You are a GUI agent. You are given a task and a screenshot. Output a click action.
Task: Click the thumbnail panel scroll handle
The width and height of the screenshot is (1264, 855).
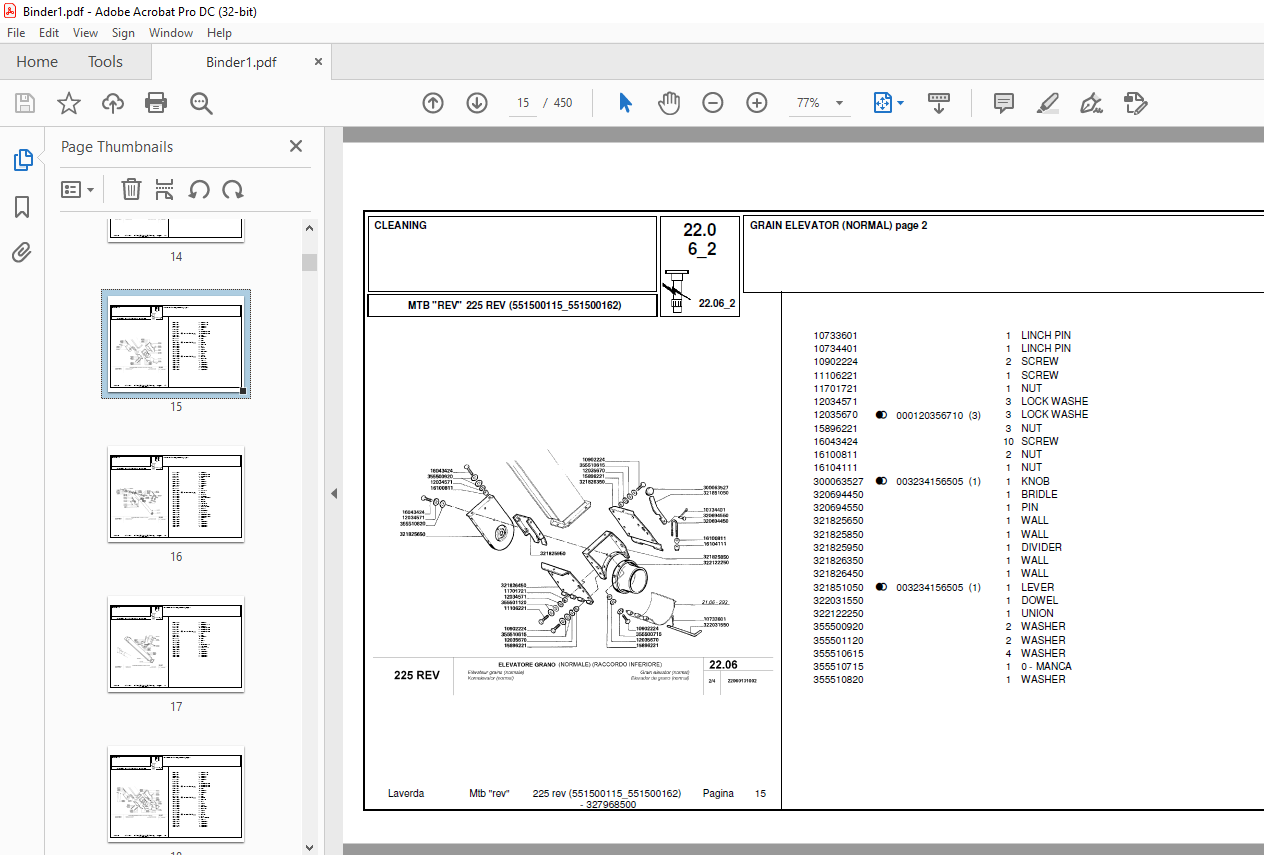pyautogui.click(x=310, y=262)
